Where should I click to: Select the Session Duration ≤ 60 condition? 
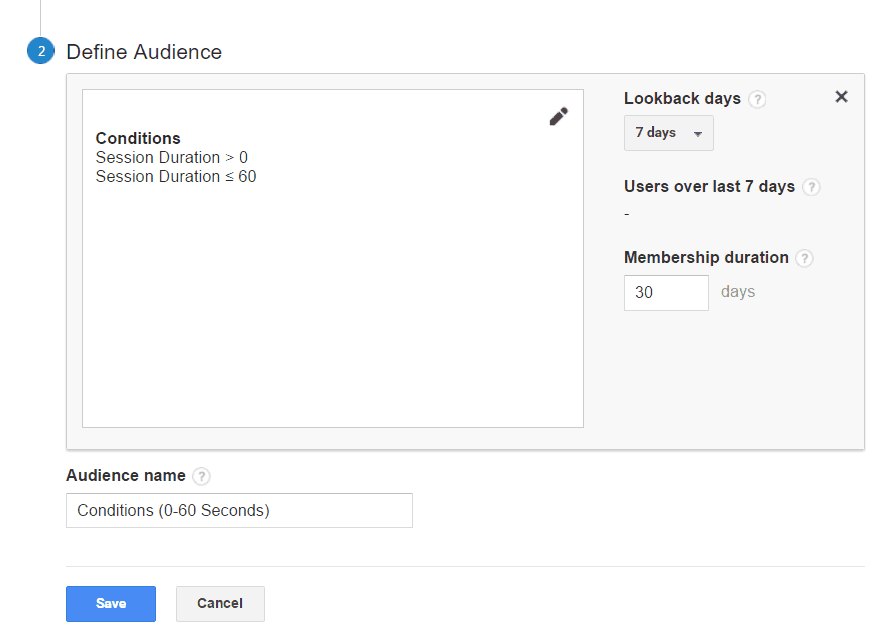coord(176,176)
